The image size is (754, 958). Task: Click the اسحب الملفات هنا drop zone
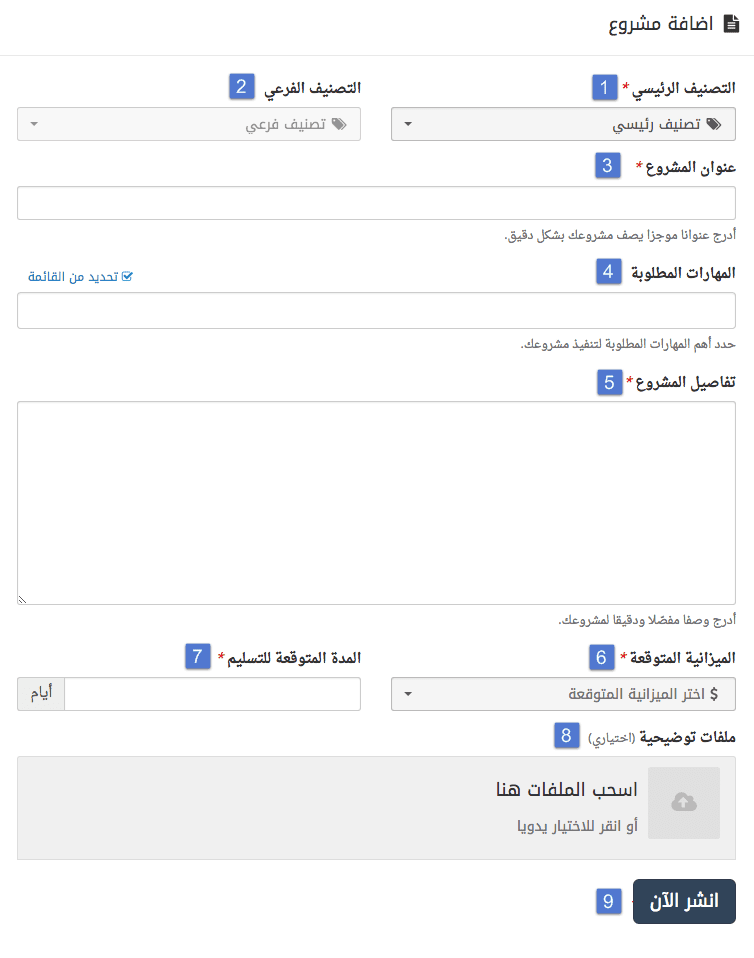tap(376, 807)
